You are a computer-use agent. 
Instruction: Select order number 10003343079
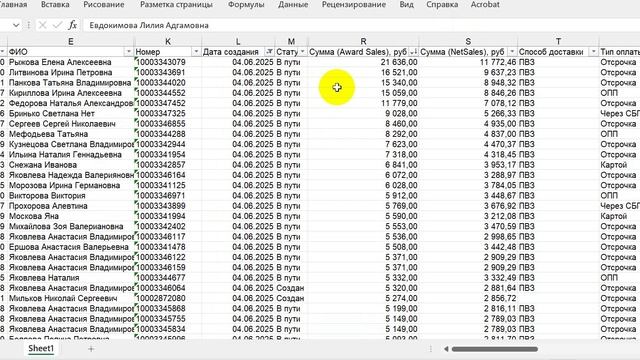168,62
